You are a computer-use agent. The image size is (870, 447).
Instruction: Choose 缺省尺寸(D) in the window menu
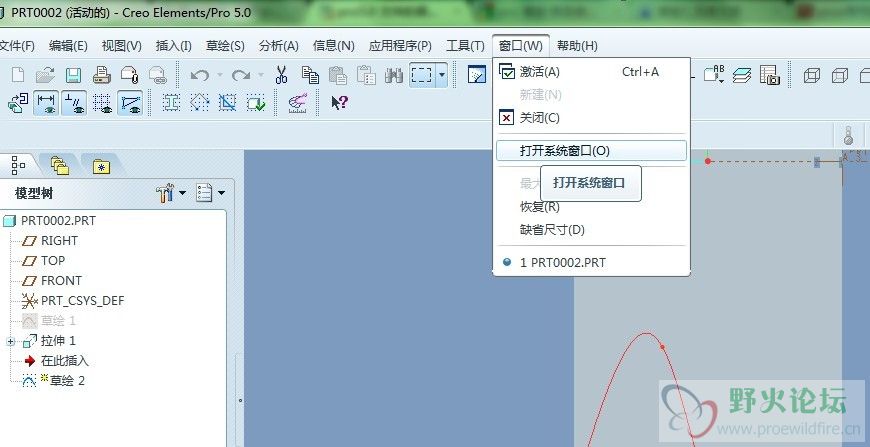591,230
